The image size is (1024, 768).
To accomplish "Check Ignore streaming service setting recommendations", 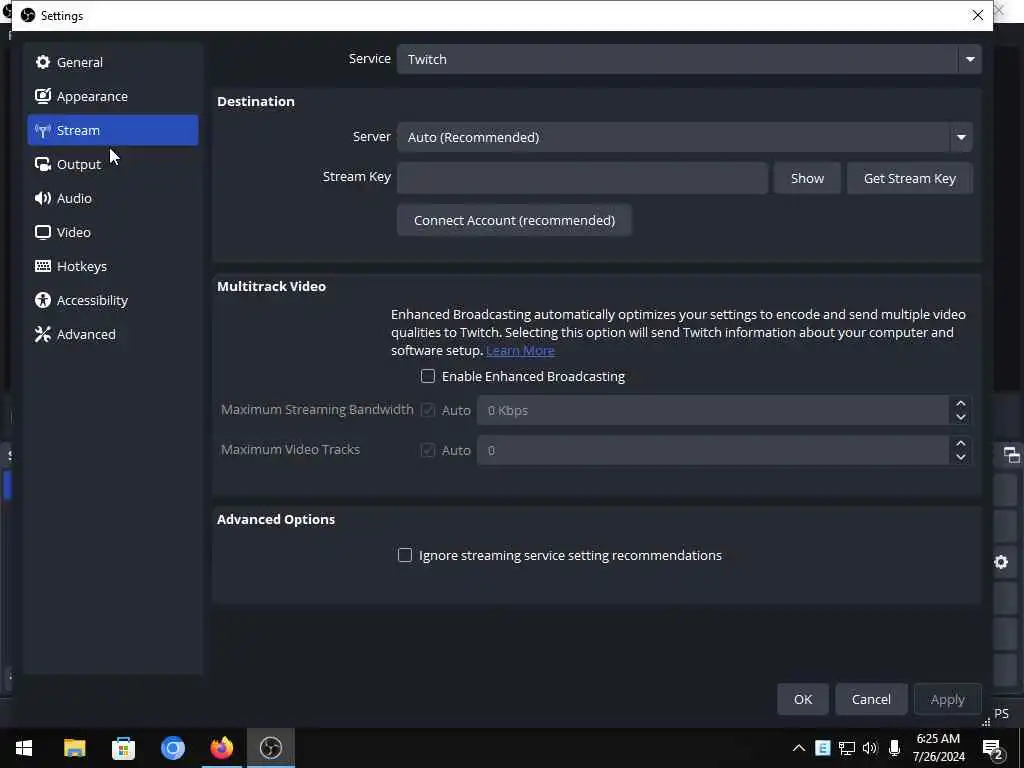I will tap(405, 555).
